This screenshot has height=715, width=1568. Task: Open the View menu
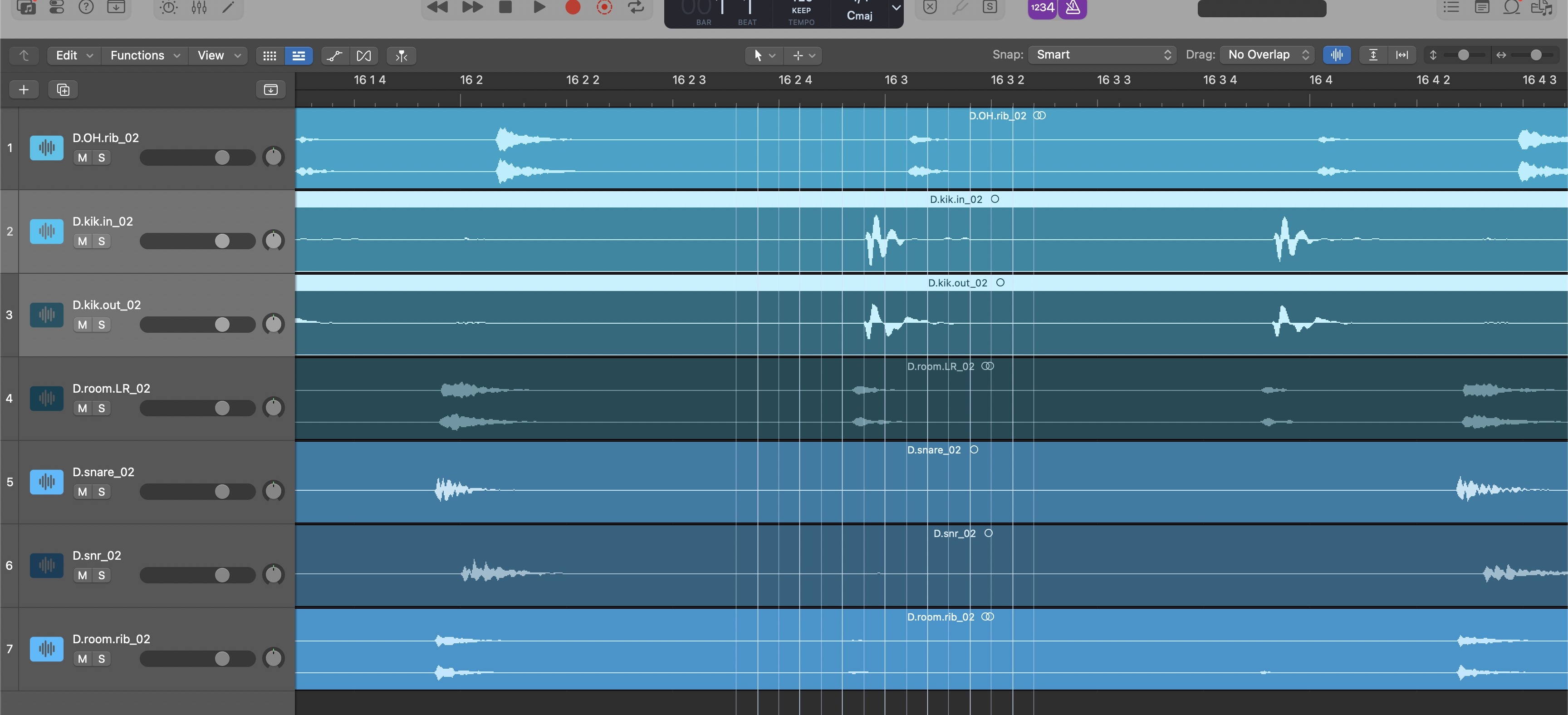219,55
